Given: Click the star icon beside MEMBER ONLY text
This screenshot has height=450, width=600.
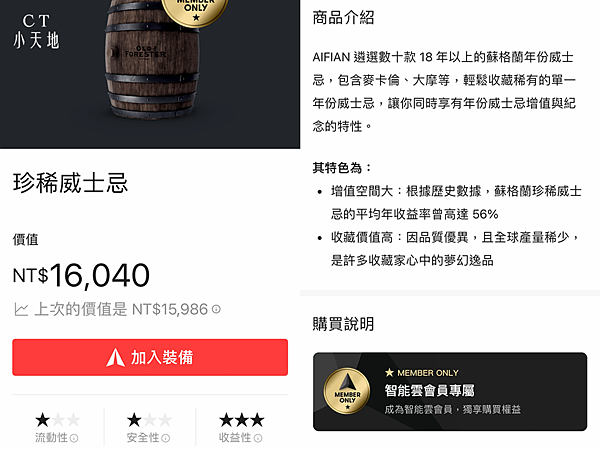Looking at the screenshot, I should click(x=389, y=372).
